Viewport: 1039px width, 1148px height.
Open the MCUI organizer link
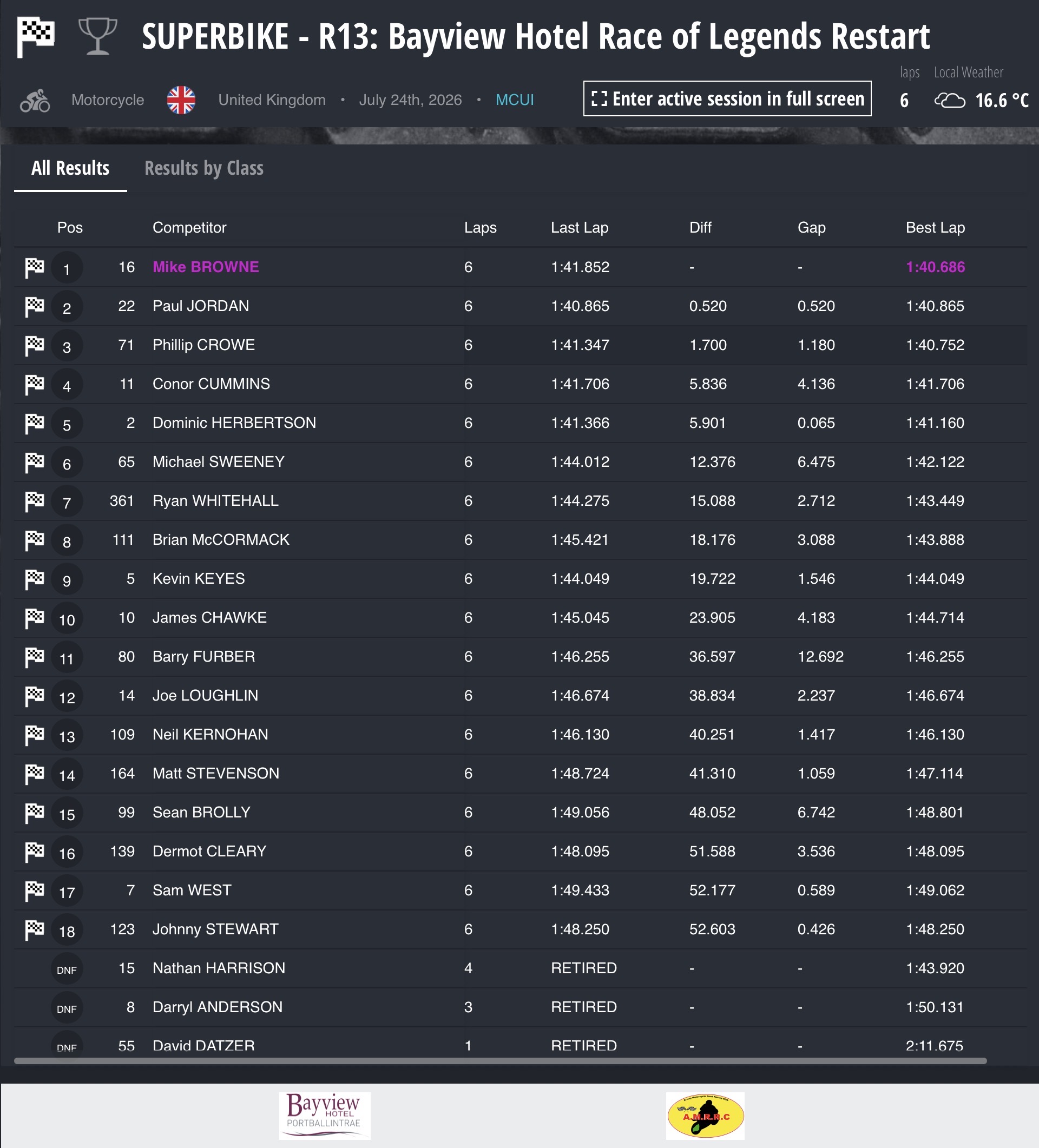[515, 100]
